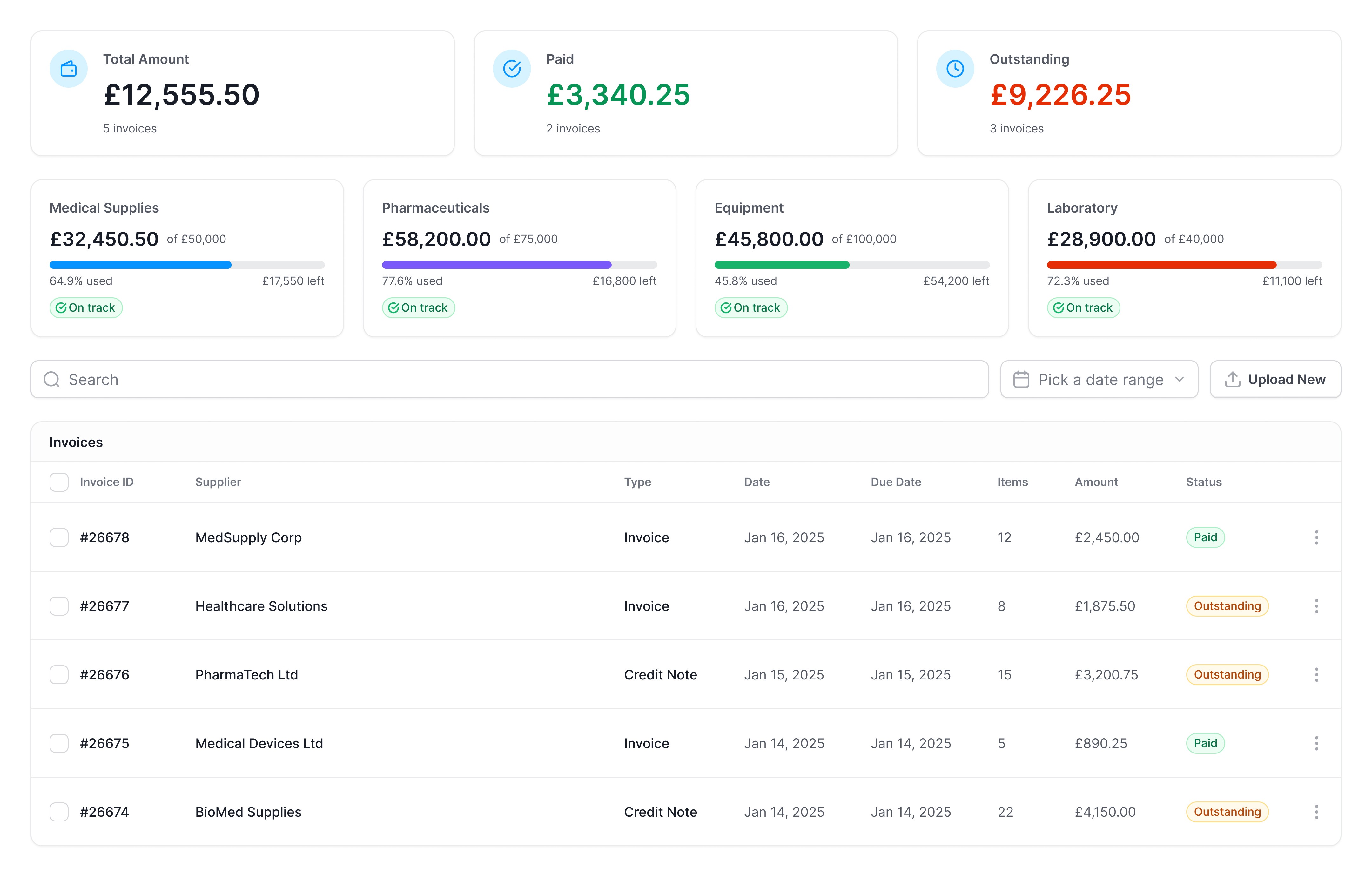The image size is (1372, 892).
Task: Click the check-circle icon on Paid card
Action: tap(511, 69)
